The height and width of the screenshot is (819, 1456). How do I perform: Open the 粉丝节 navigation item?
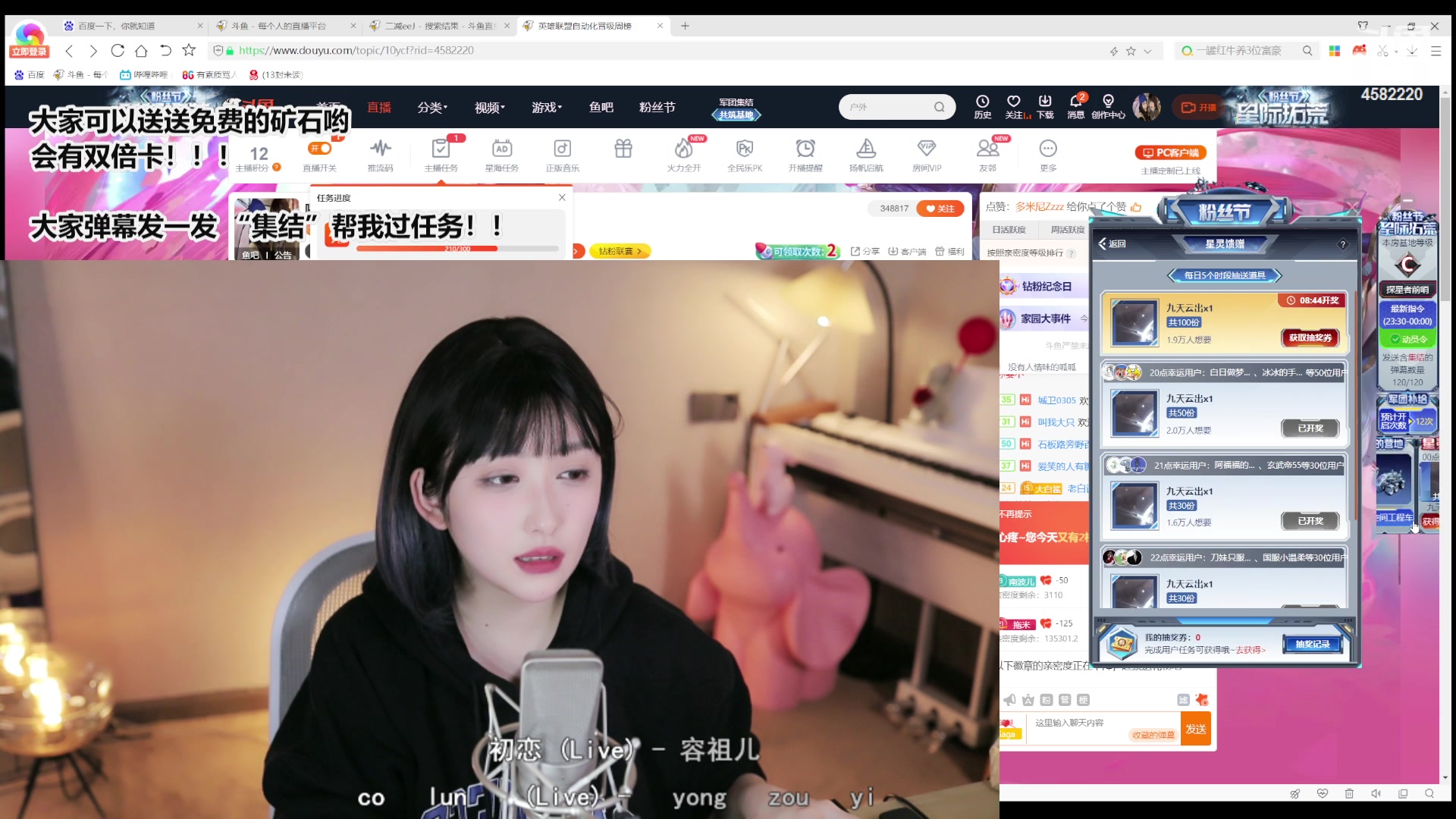[x=657, y=108]
